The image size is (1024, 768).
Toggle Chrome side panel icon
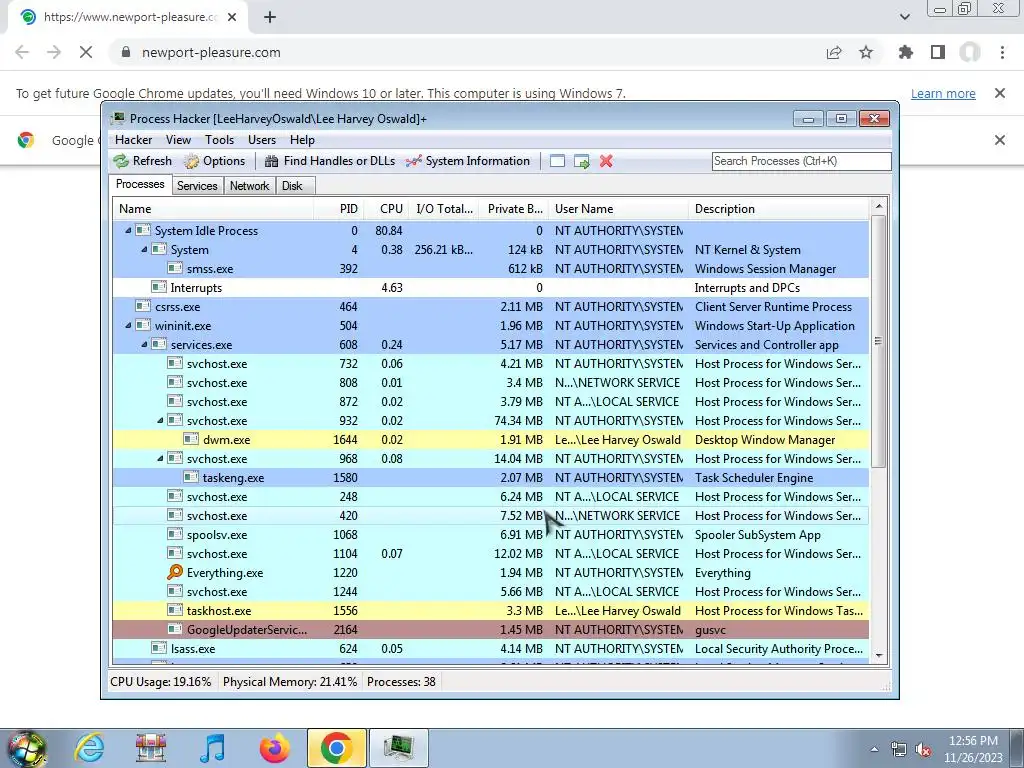tap(938, 52)
